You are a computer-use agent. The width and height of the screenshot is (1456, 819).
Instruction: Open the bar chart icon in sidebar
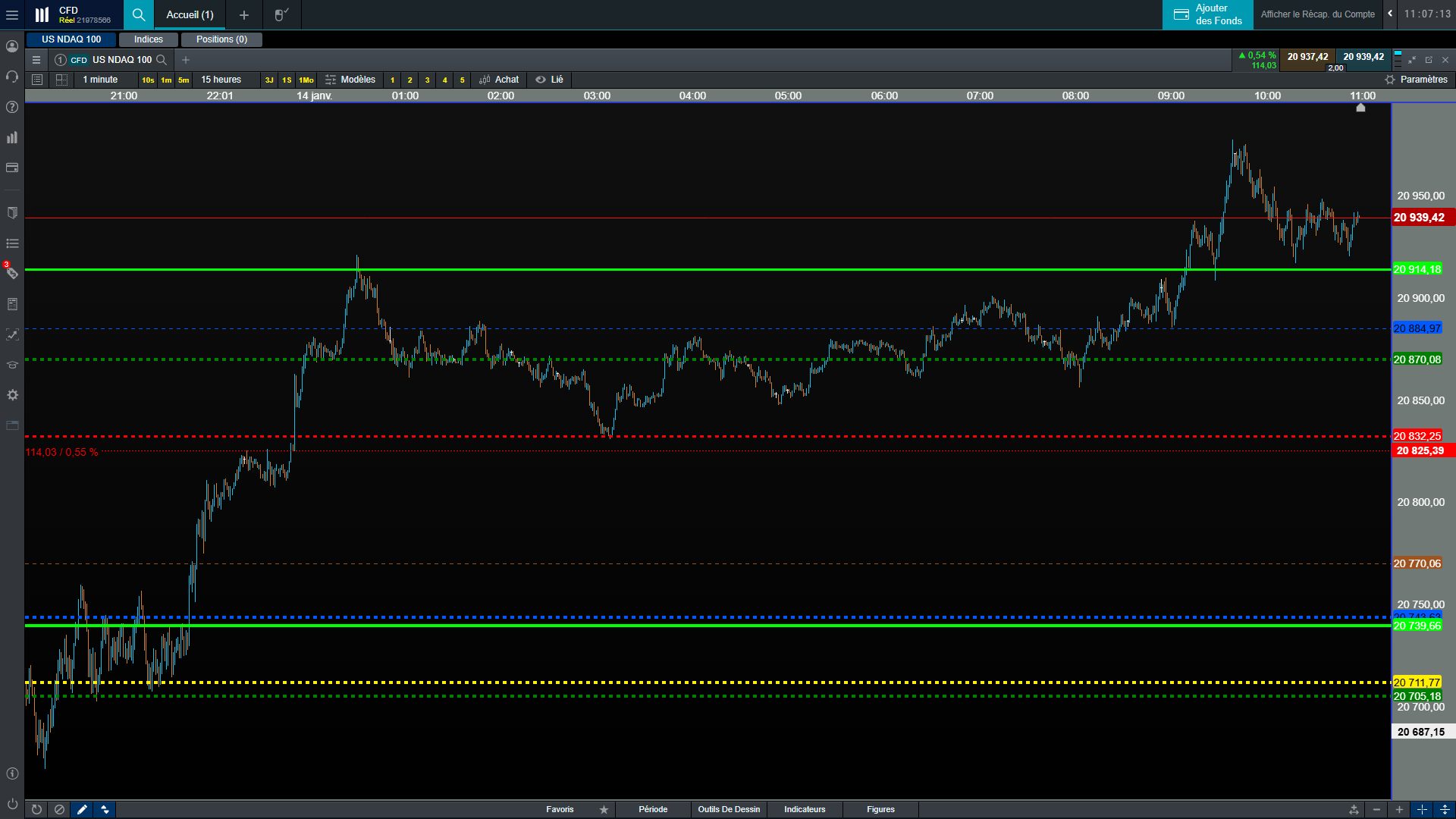click(12, 137)
